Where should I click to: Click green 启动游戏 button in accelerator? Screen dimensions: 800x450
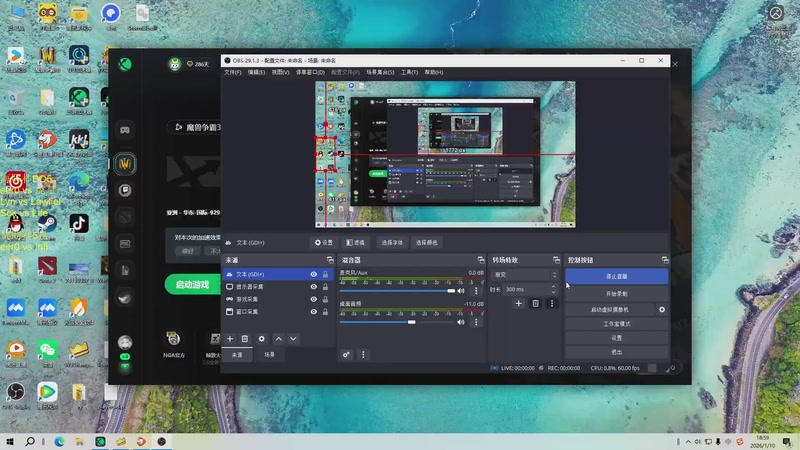192,285
